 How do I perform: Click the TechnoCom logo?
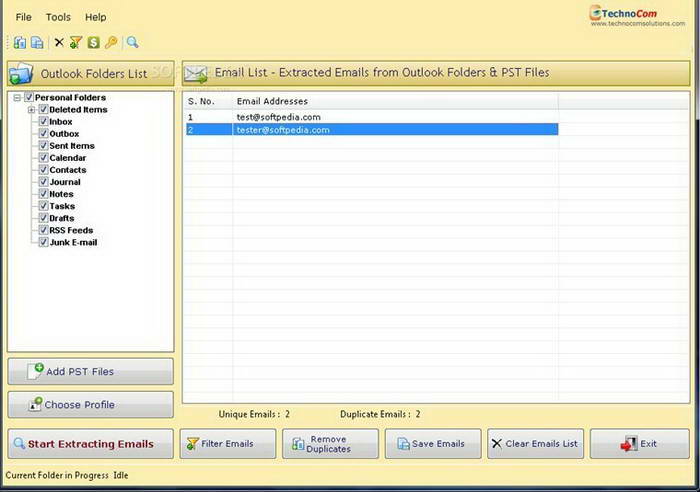[623, 13]
